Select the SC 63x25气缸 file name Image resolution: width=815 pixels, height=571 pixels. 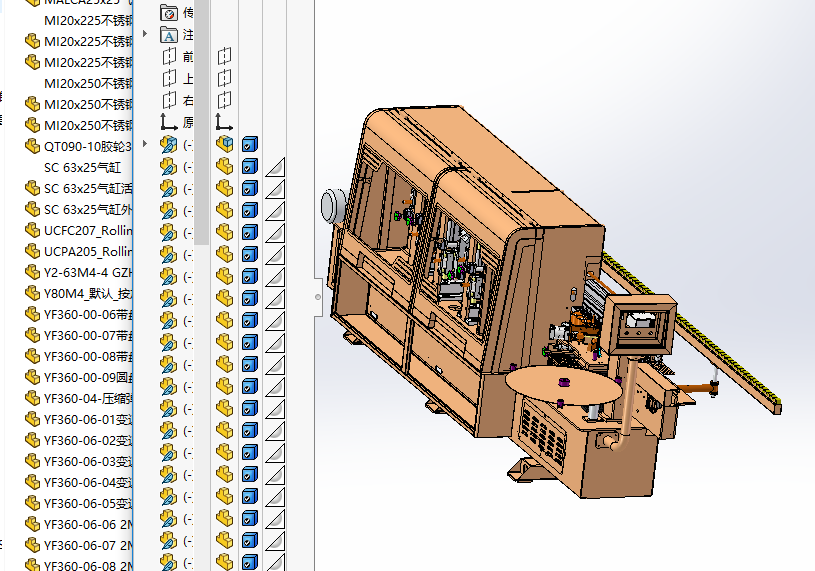tap(82, 167)
